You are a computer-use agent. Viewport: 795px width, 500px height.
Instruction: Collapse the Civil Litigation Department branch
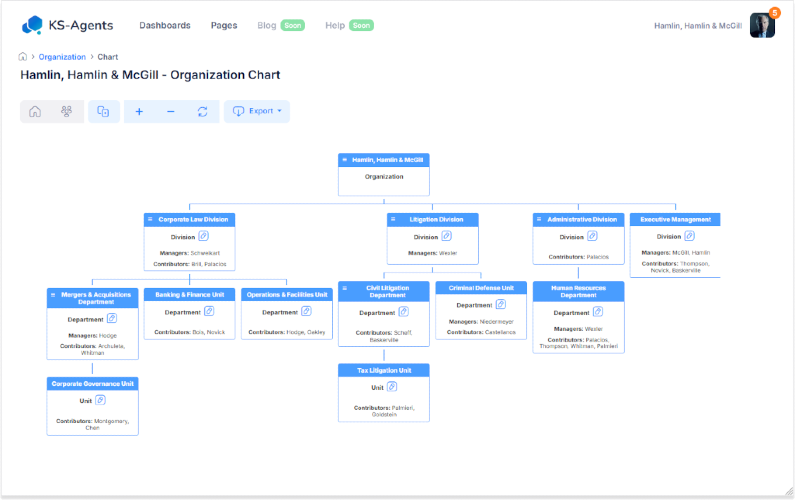[345, 288]
